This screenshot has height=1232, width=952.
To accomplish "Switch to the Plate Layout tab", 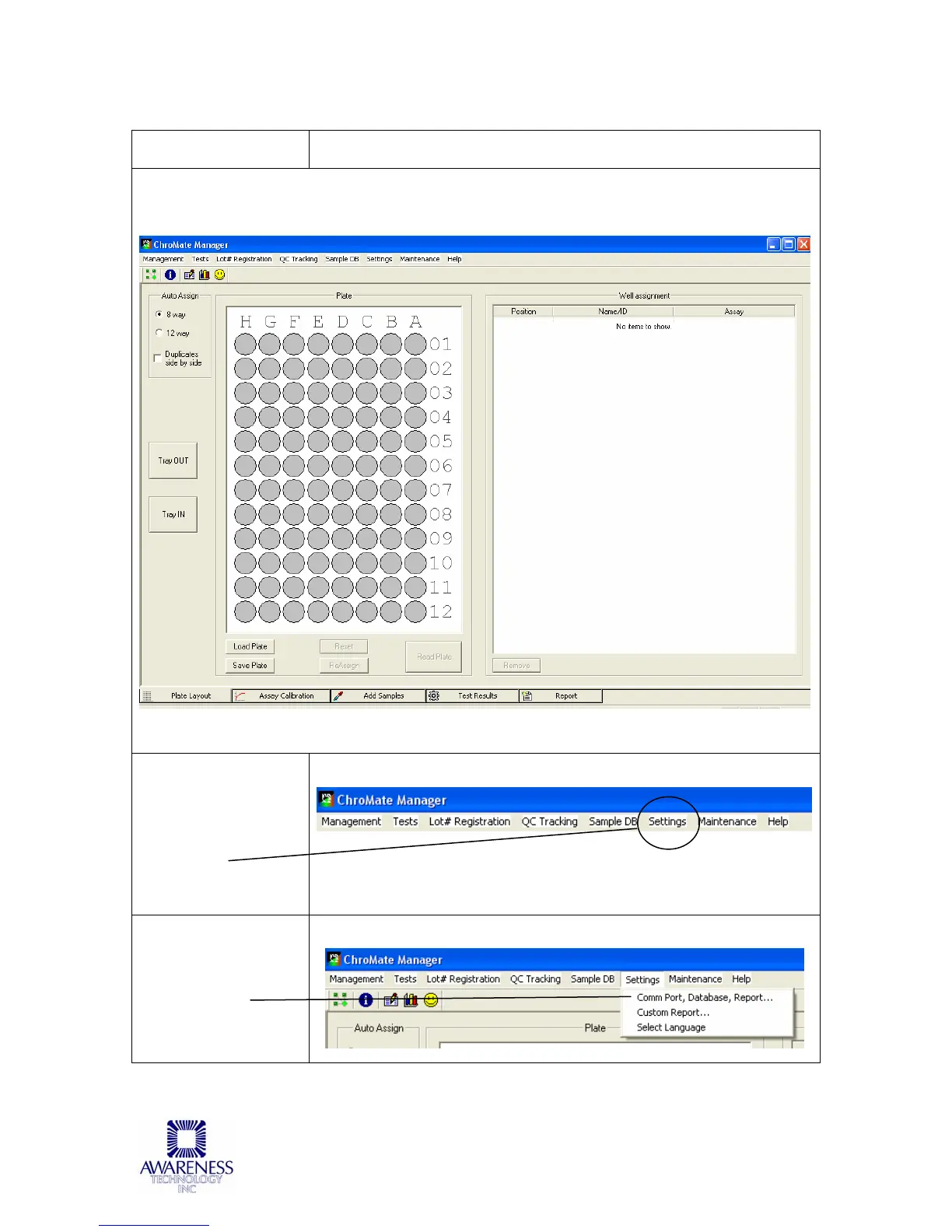I will coord(187,696).
